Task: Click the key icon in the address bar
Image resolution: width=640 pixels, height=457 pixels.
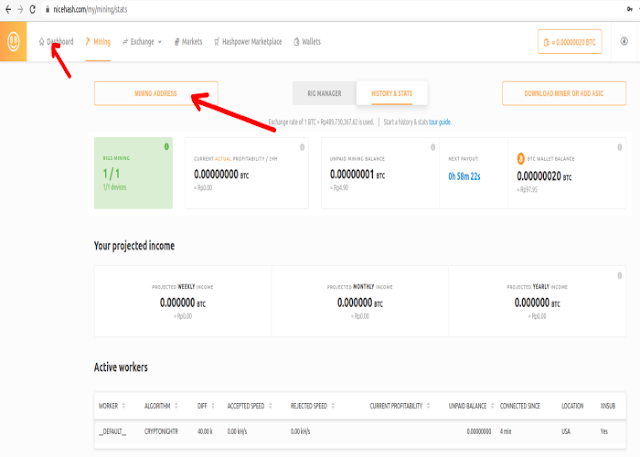Action: [x=629, y=9]
